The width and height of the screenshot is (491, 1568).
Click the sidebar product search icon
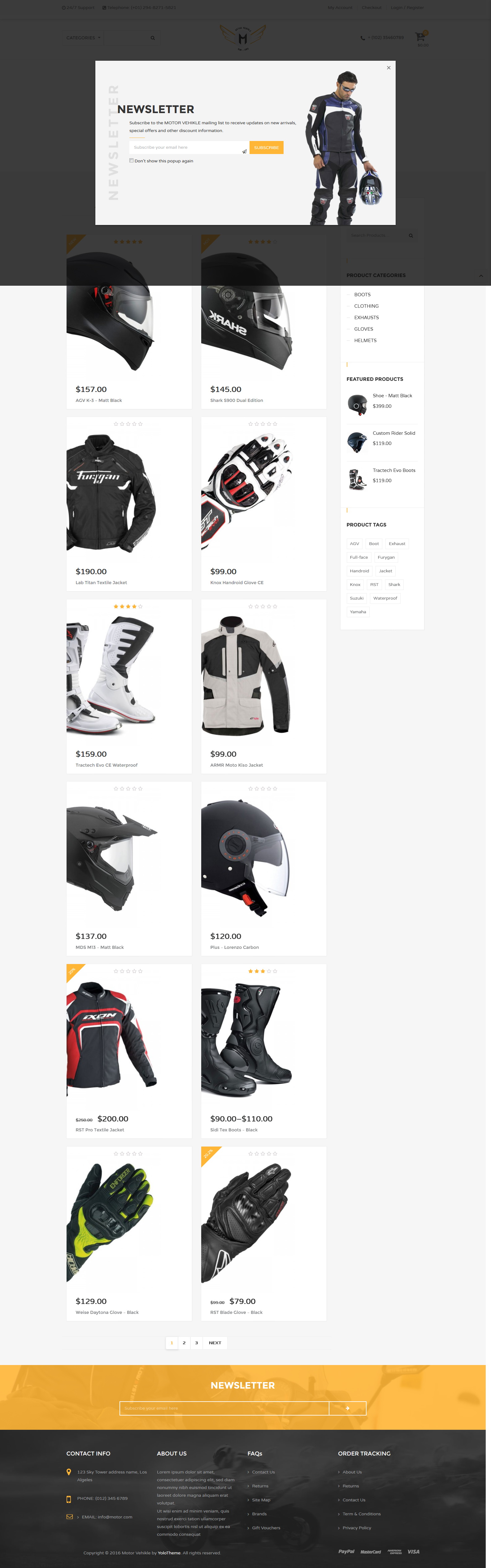click(x=411, y=236)
